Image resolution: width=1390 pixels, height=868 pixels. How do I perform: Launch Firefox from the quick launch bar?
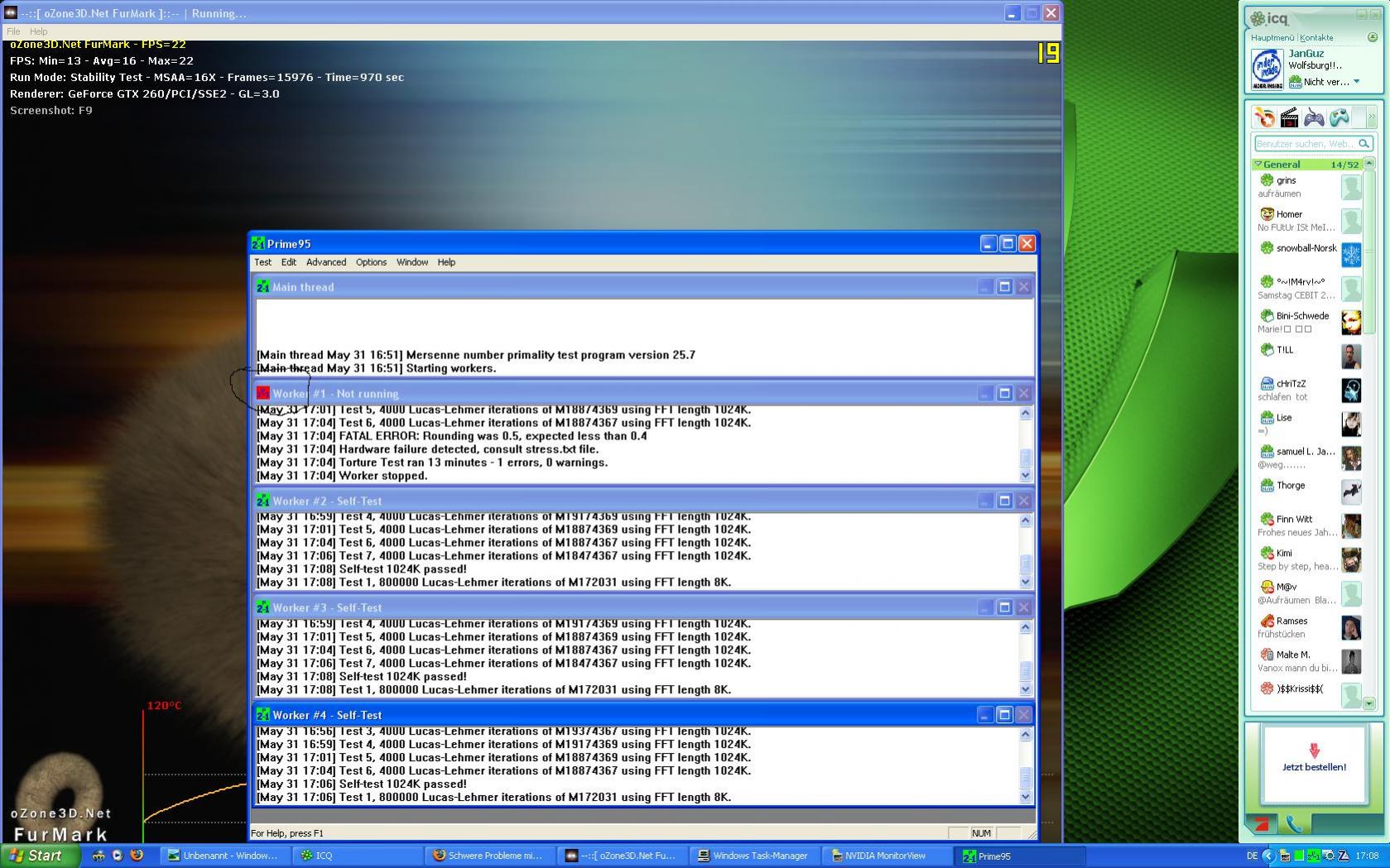click(137, 856)
